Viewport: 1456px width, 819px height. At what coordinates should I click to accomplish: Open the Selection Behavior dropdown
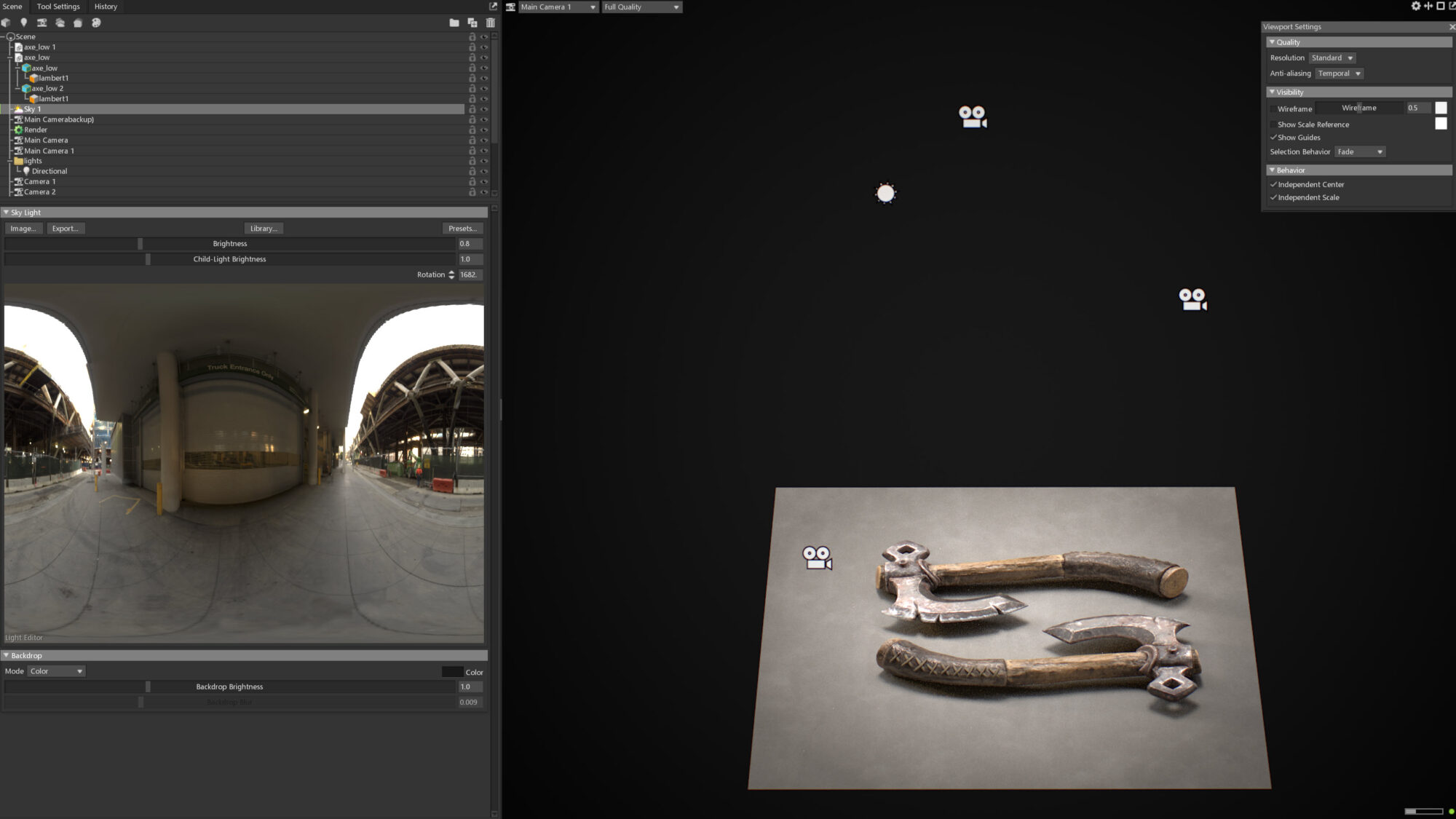(x=1359, y=151)
